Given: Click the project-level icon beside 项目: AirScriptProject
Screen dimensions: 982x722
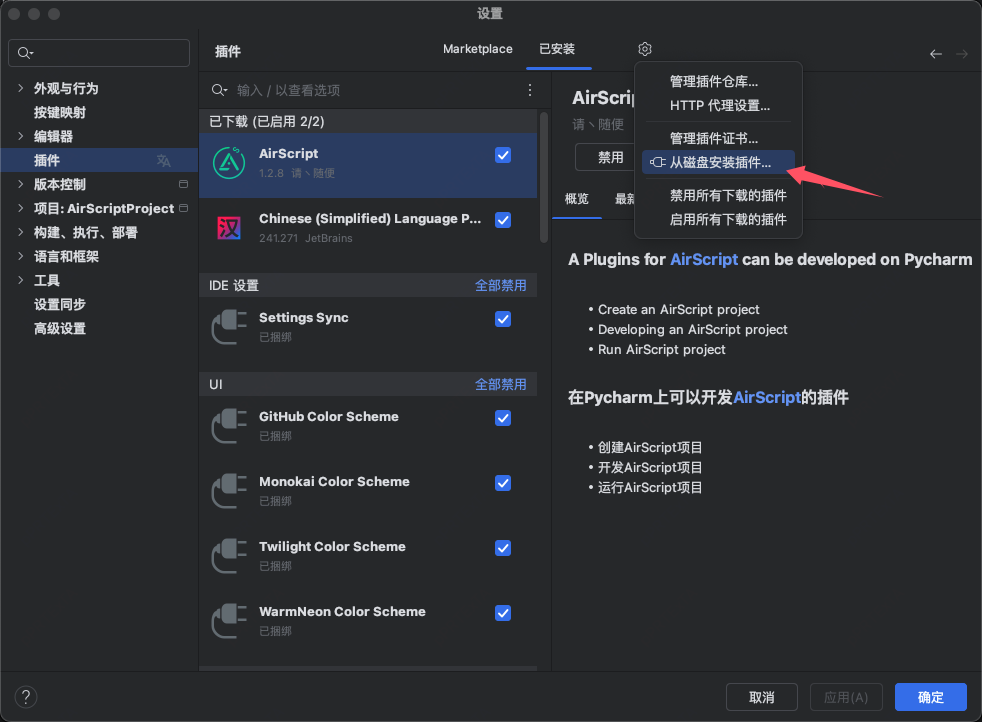Looking at the screenshot, I should coord(183,208).
